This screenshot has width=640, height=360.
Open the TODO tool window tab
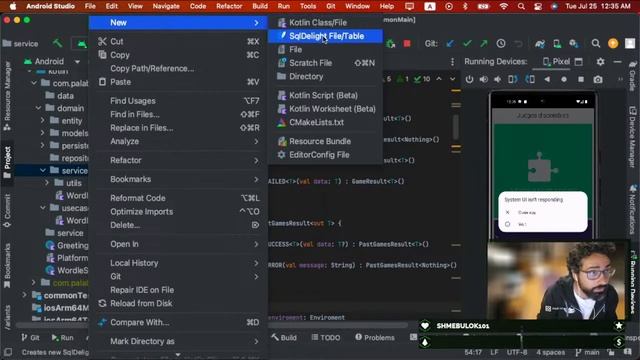click(326, 338)
